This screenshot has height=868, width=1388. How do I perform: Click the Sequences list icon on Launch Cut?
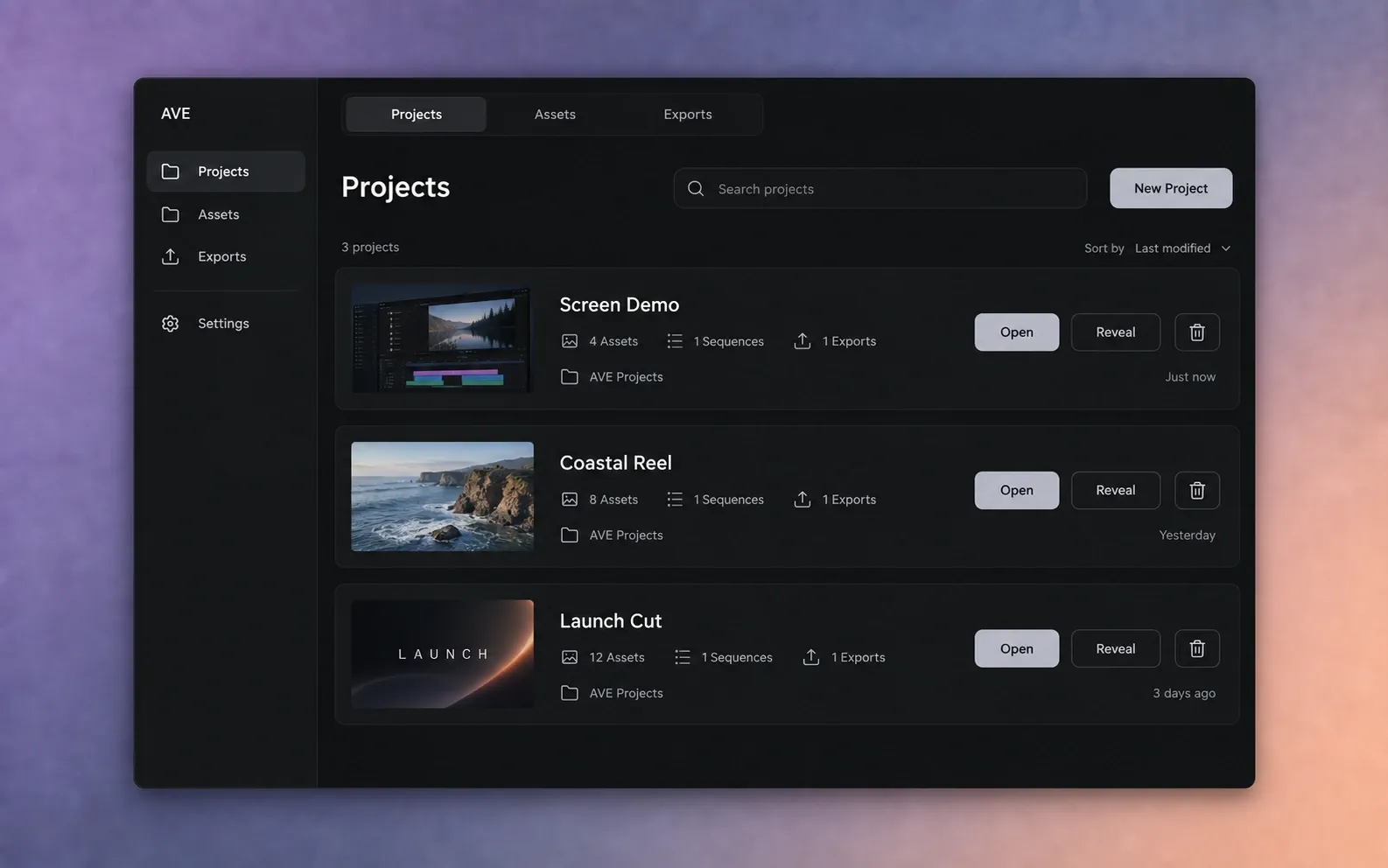(683, 657)
